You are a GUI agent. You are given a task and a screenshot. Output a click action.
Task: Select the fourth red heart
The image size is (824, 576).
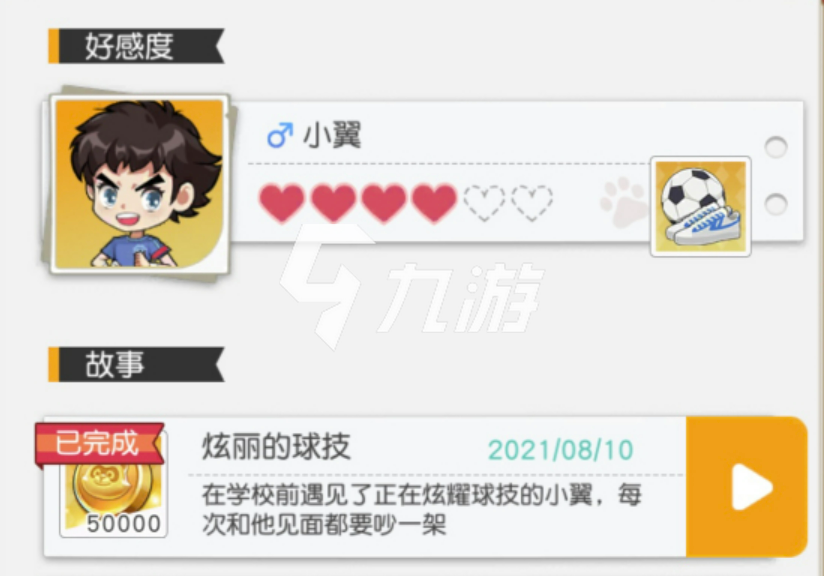click(434, 203)
